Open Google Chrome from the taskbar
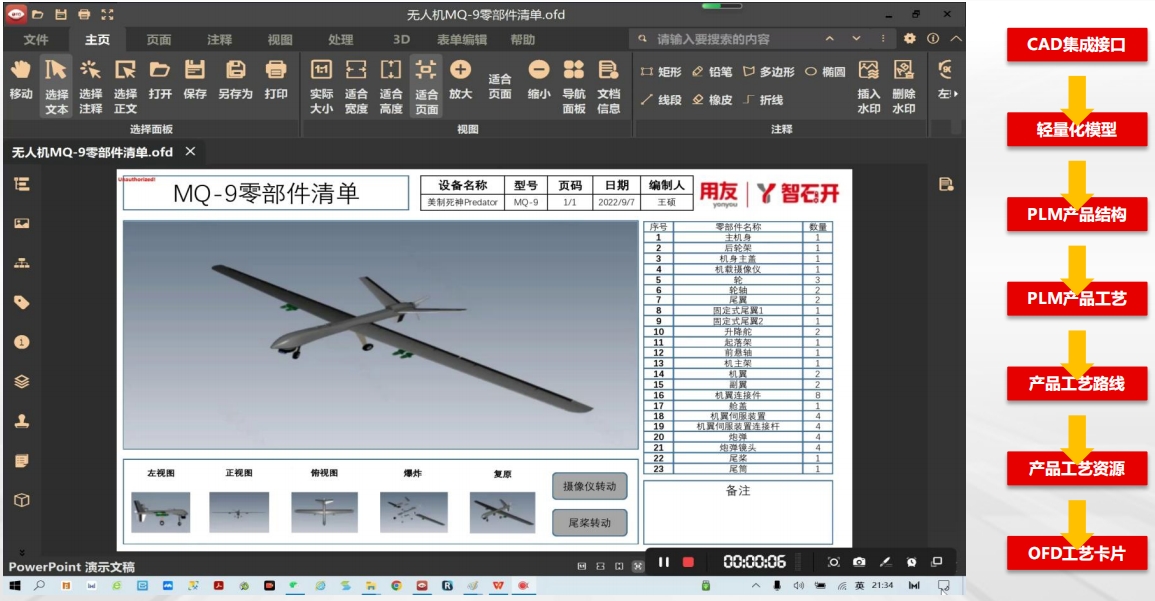Screen dimensions: 1155x601 [x=396, y=586]
